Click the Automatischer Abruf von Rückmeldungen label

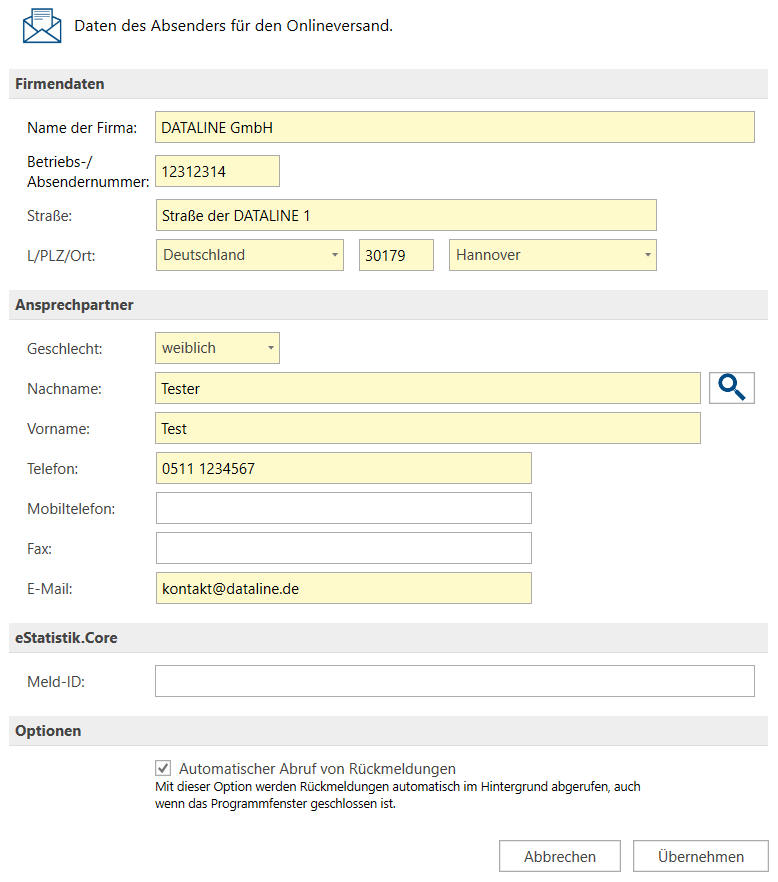[317, 769]
